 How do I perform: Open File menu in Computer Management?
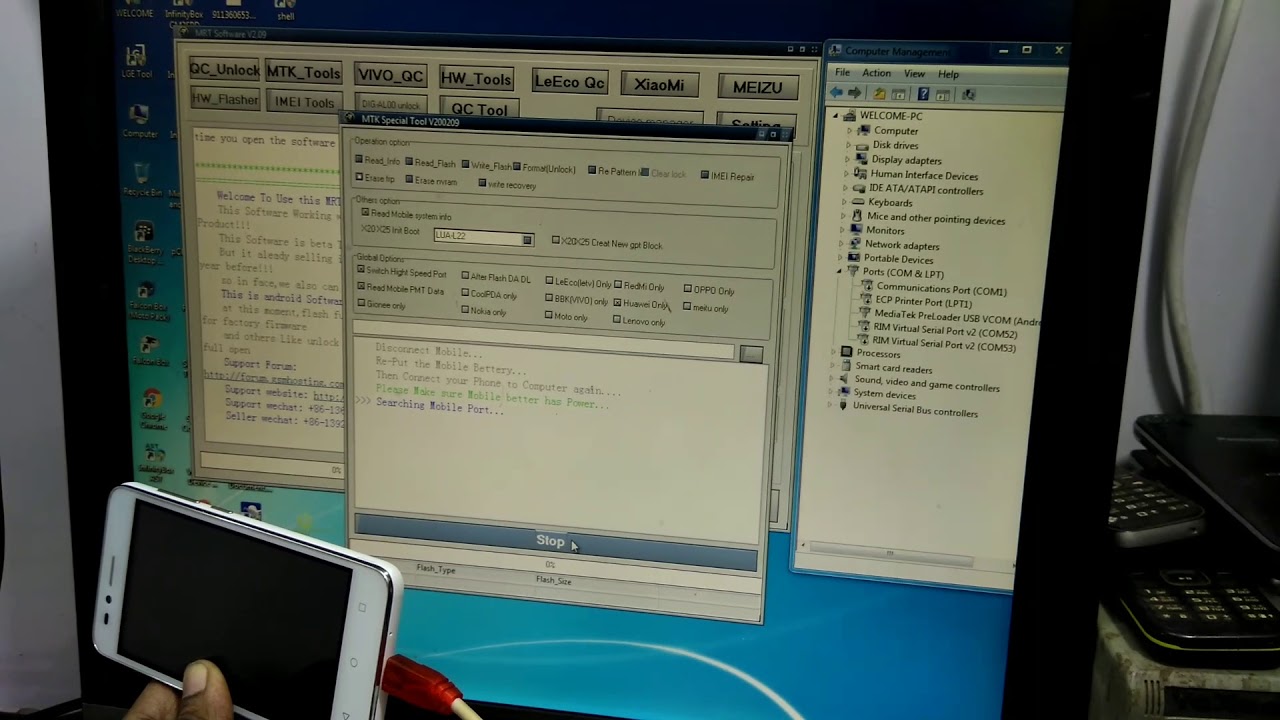pos(843,72)
